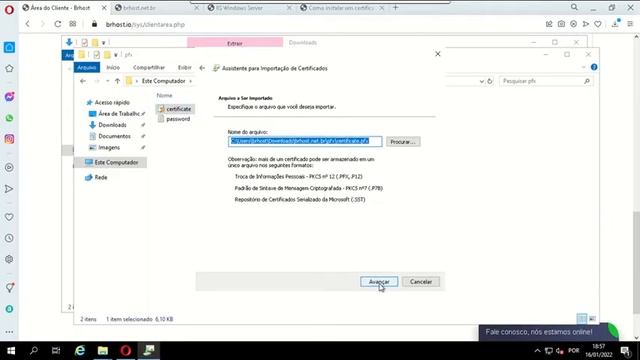Go back using wizard back arrow
This screenshot has height=360, width=640.
[x=202, y=68]
